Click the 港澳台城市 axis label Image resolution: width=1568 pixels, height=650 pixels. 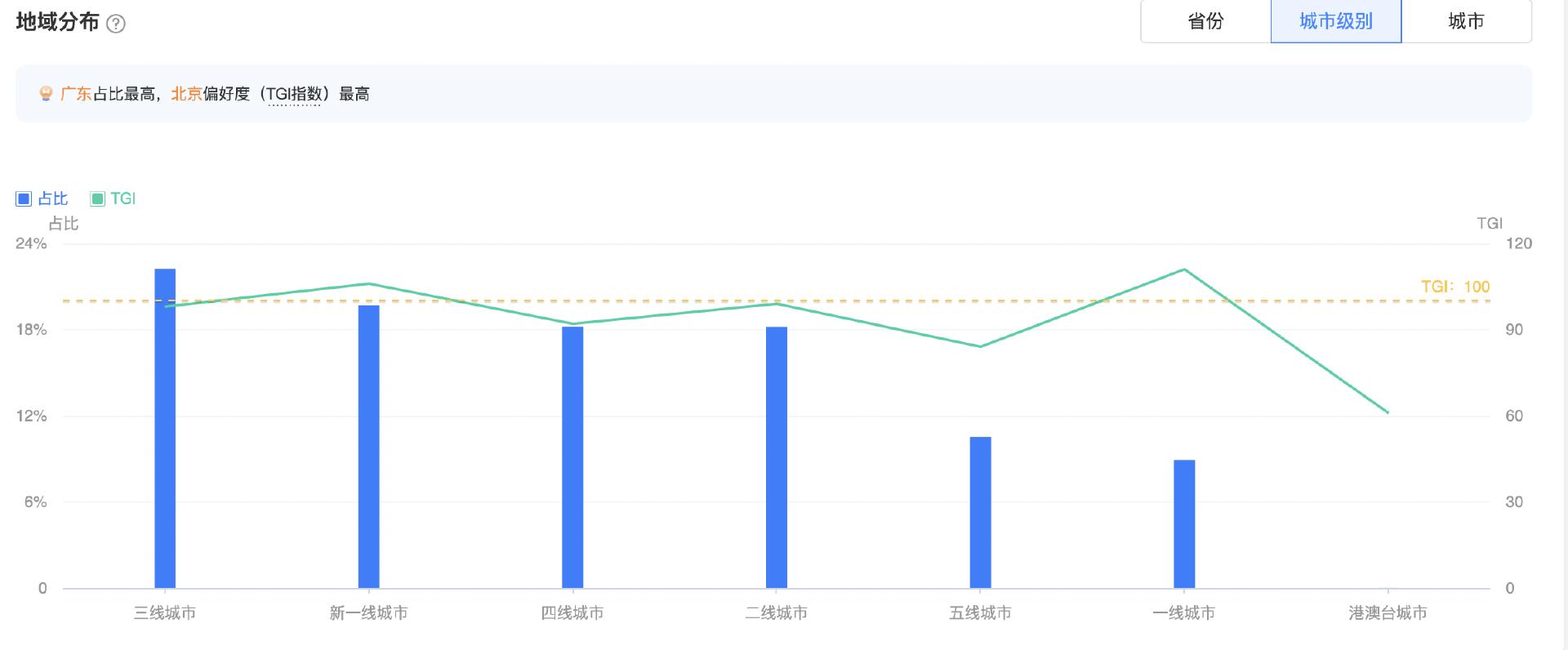[1388, 612]
